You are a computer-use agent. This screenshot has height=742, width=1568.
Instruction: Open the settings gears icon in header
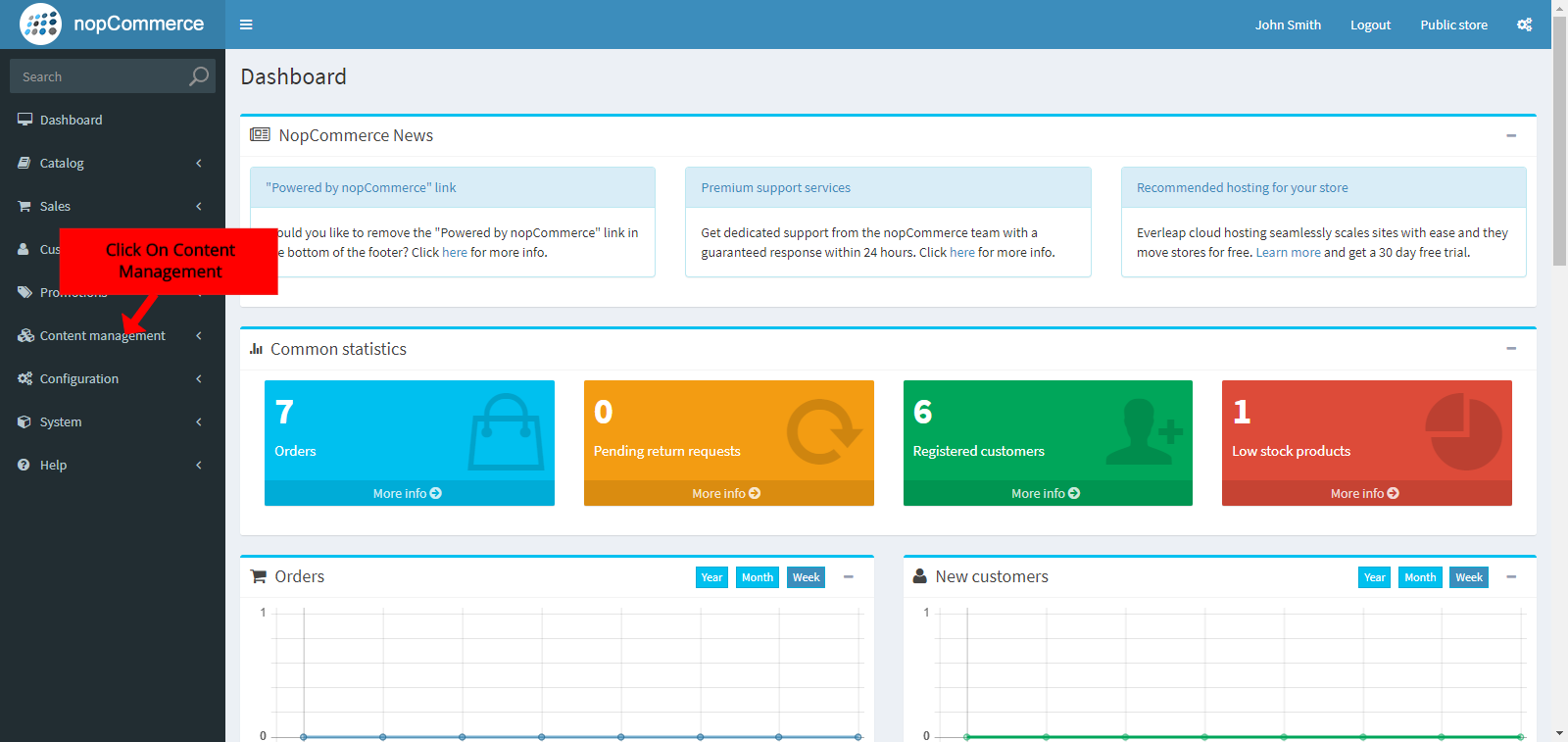(1524, 25)
